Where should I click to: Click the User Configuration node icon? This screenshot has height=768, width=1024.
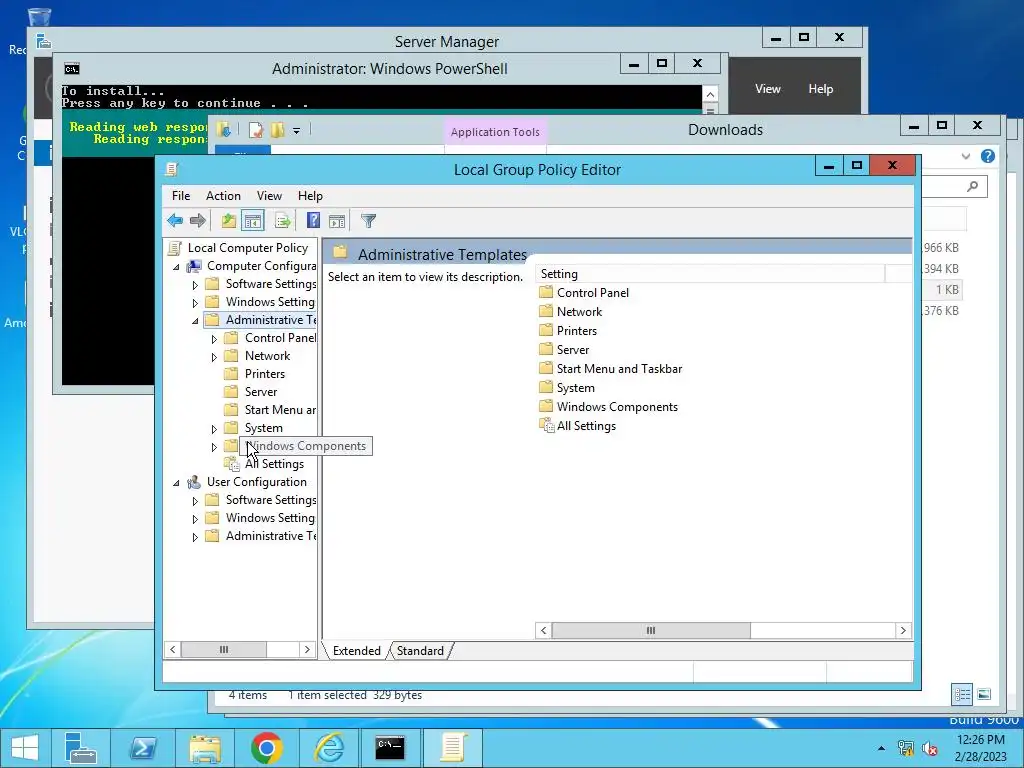click(x=194, y=482)
